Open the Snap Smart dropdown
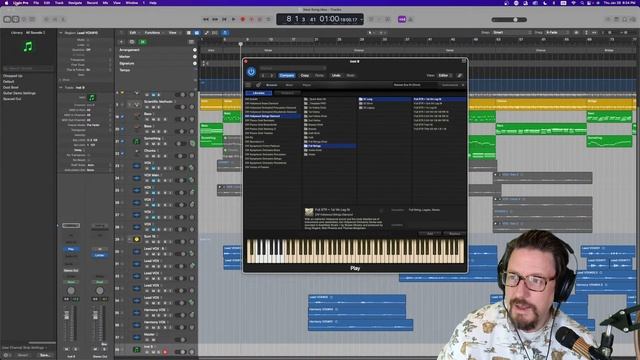Screen dimensions: 640x360 point(512,33)
